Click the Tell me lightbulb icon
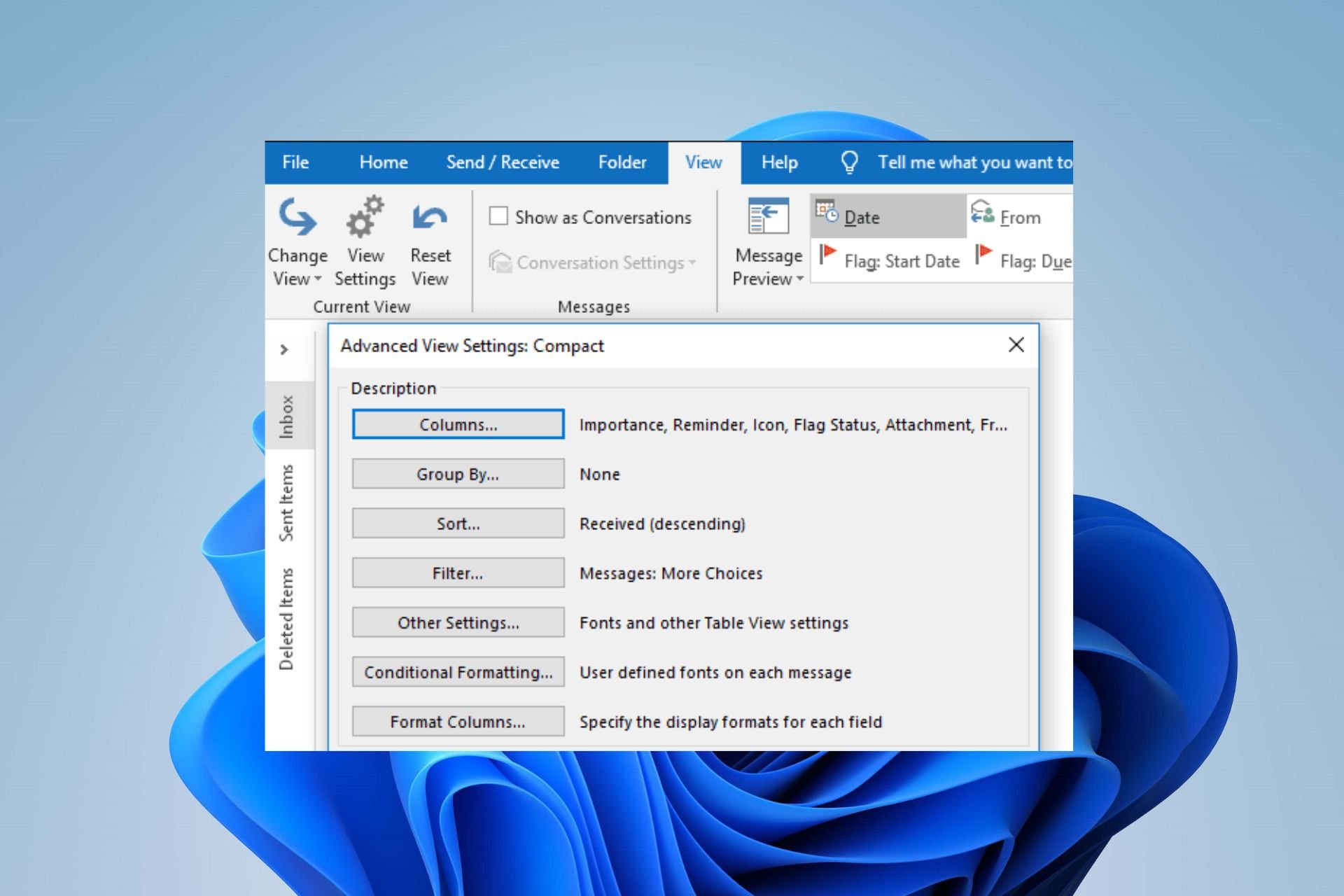1344x896 pixels. 849,162
